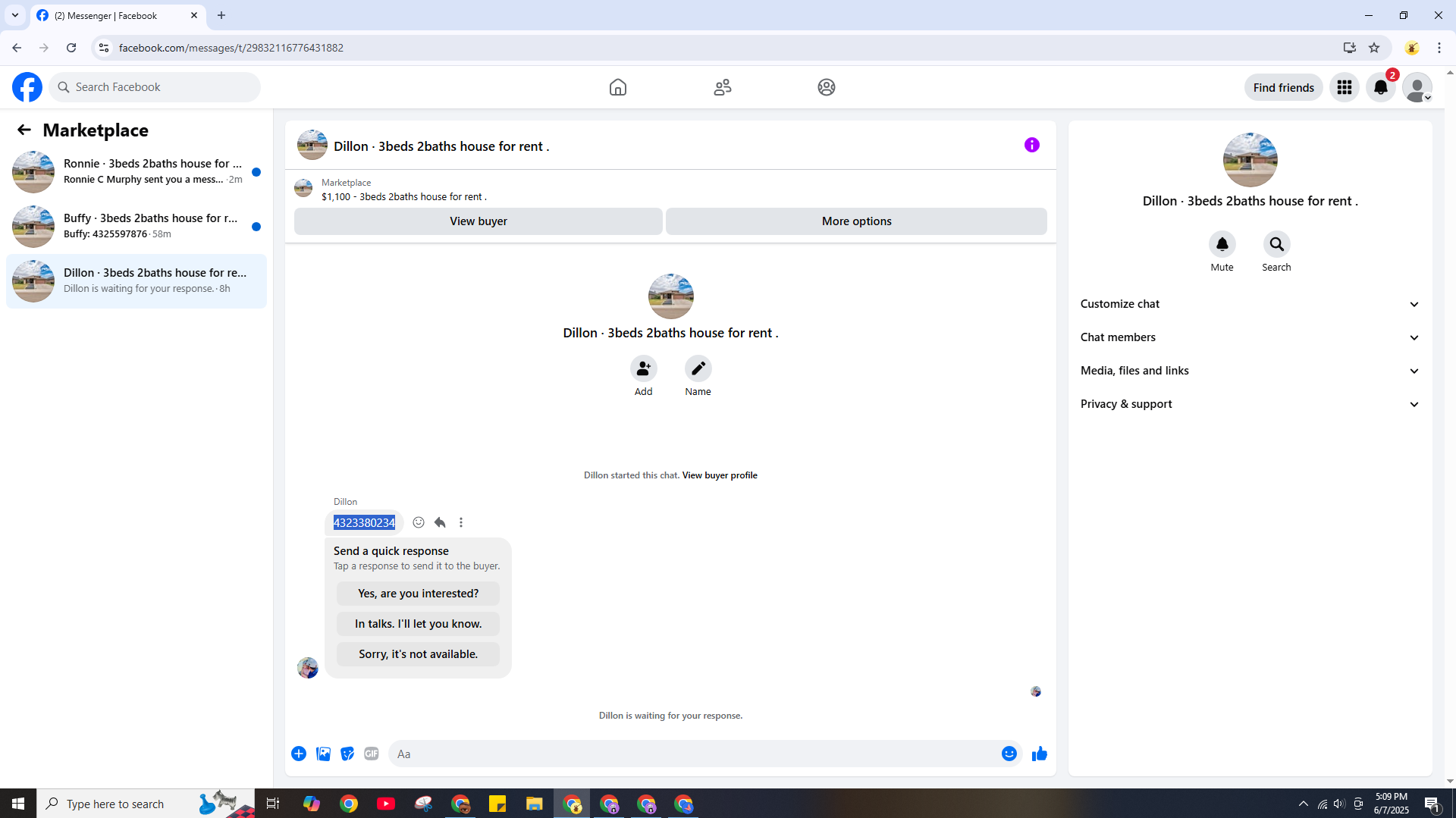
Task: Click the listing thumbnail in right info panel
Action: (1250, 160)
